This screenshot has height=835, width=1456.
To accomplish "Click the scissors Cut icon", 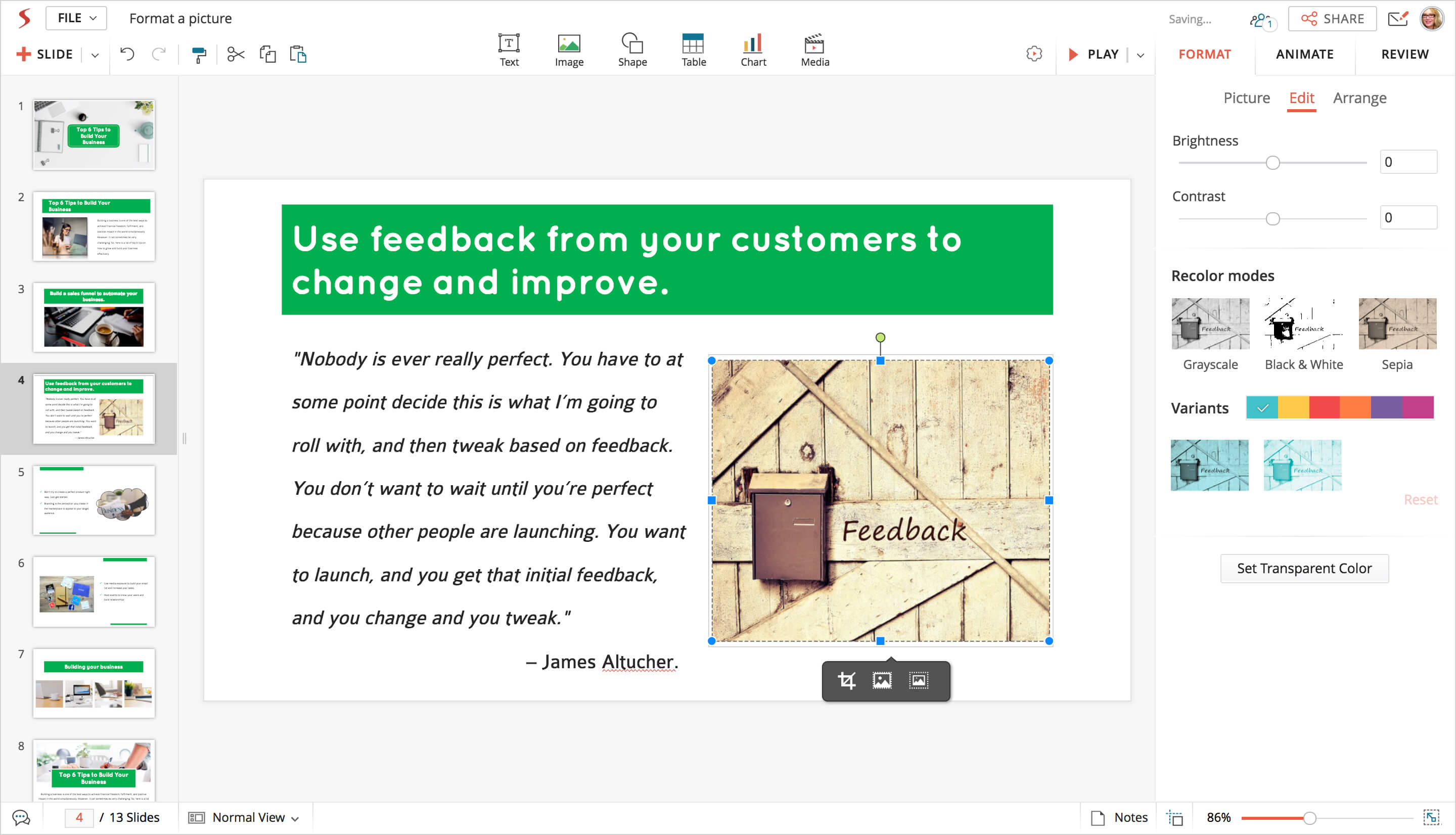I will (x=236, y=55).
